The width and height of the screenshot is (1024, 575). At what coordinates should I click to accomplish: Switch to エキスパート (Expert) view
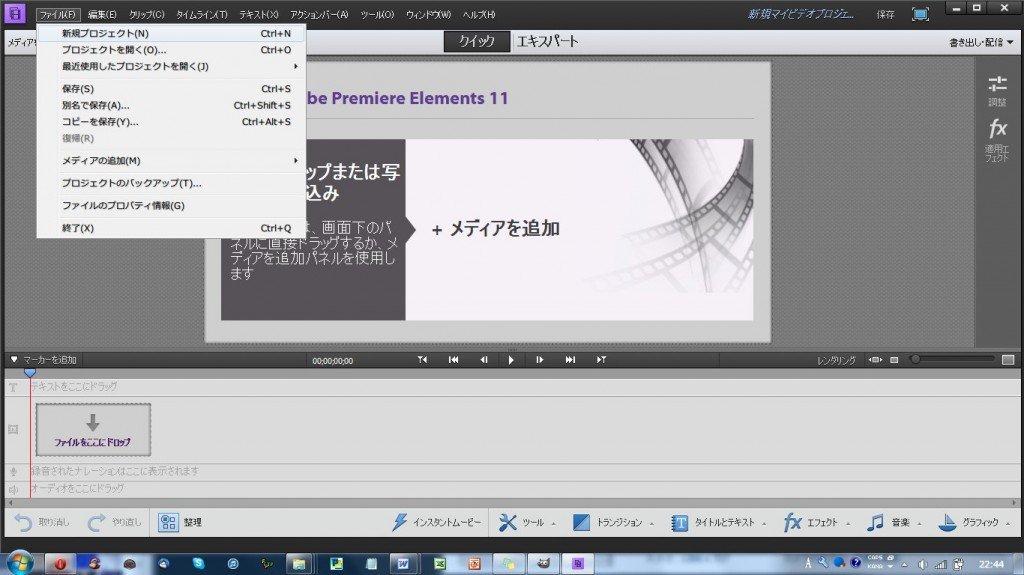[547, 41]
